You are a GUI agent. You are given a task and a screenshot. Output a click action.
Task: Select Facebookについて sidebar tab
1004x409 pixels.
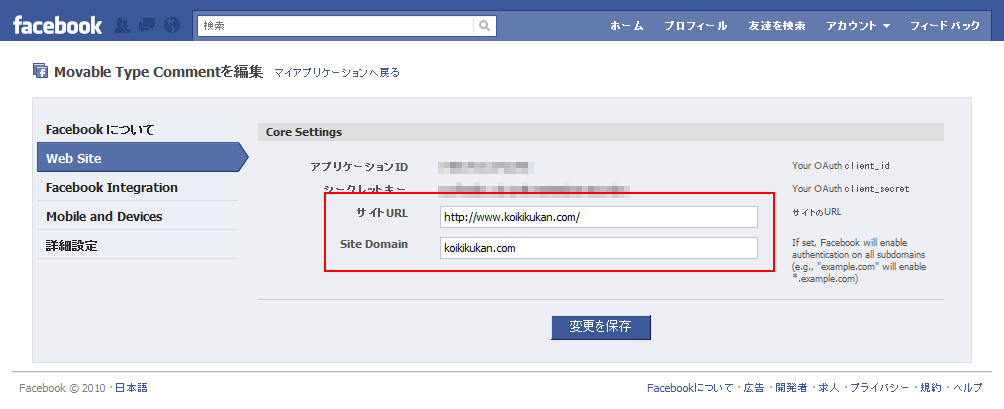click(x=138, y=130)
